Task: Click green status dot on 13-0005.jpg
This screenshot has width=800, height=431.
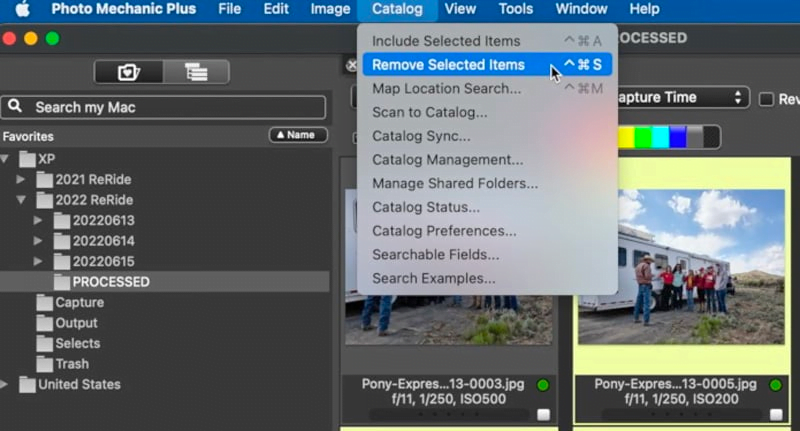Action: pyautogui.click(x=776, y=385)
